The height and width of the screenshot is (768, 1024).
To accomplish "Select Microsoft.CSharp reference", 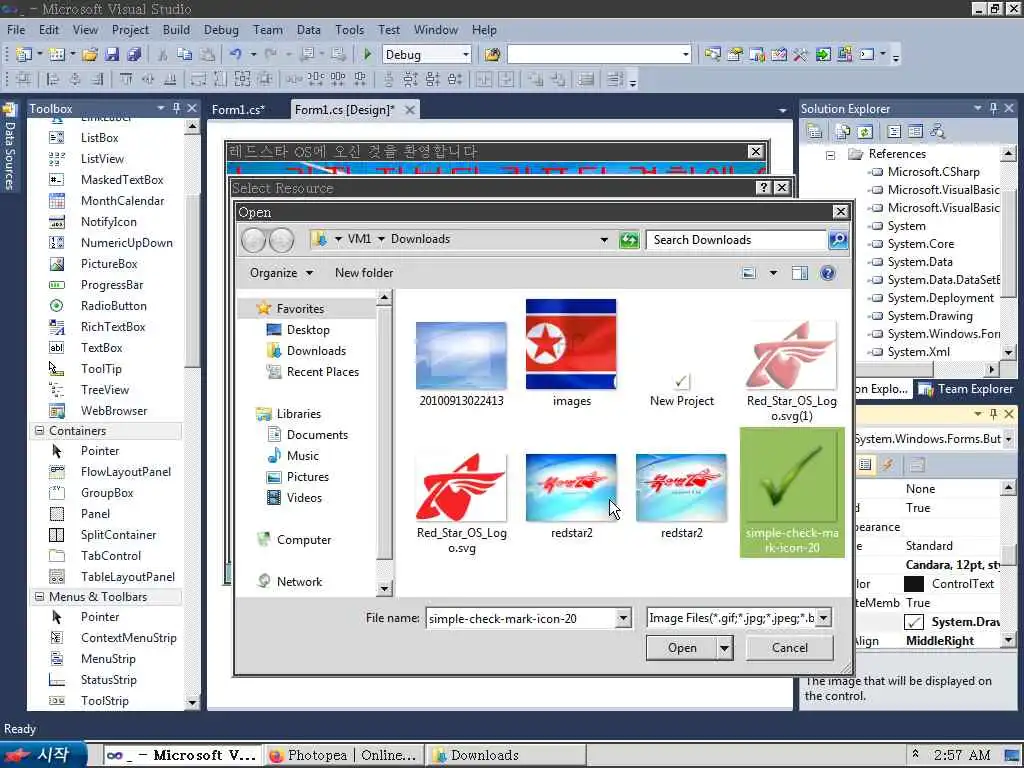I will [933, 172].
